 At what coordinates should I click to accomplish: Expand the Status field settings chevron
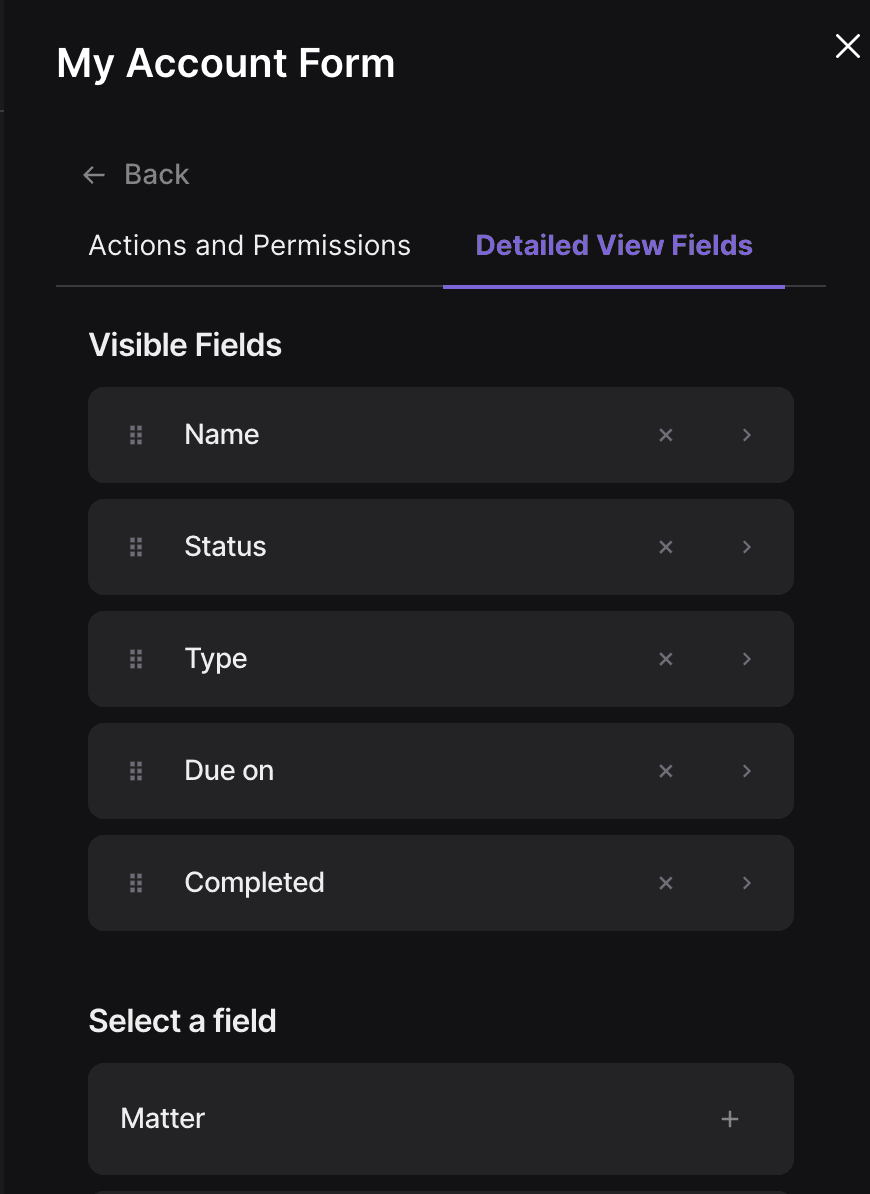(x=747, y=547)
